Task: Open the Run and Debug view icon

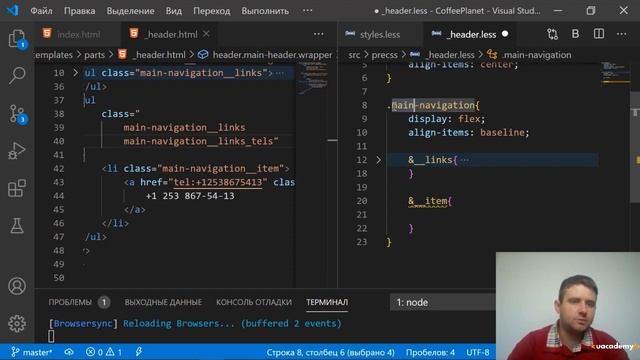Action: (x=17, y=151)
